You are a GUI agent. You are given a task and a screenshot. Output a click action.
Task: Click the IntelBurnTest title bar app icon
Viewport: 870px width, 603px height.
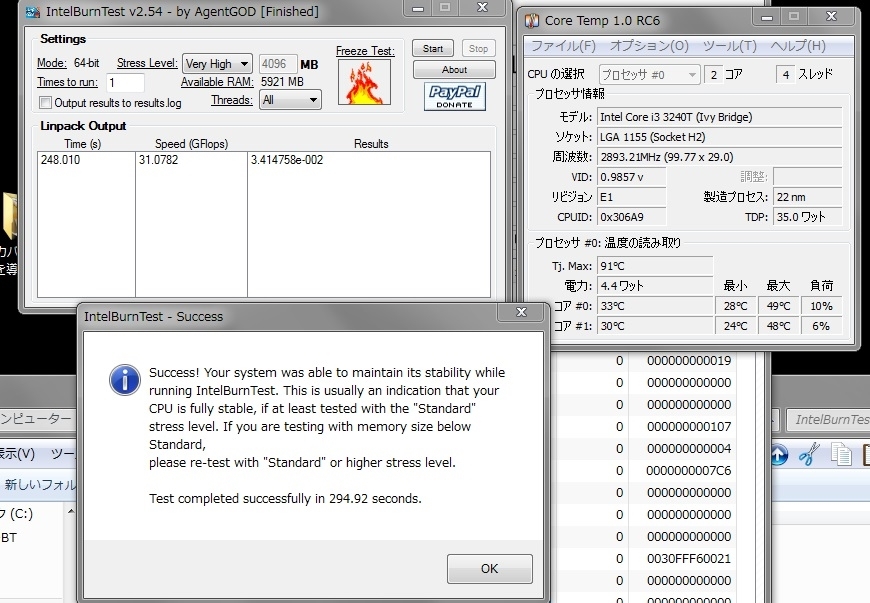33,12
